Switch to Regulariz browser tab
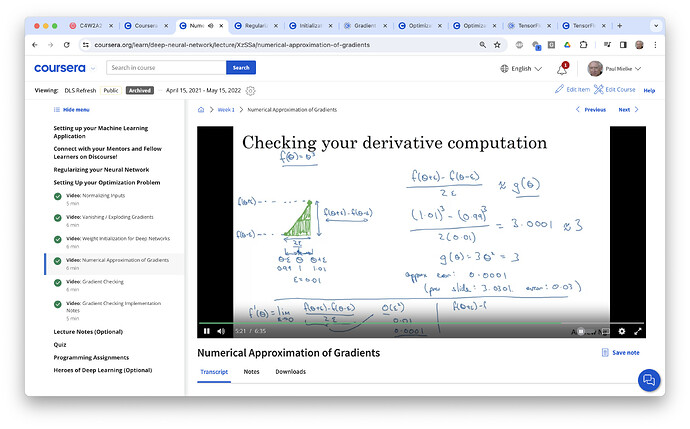Screen dimensions: 690x429 (256, 26)
